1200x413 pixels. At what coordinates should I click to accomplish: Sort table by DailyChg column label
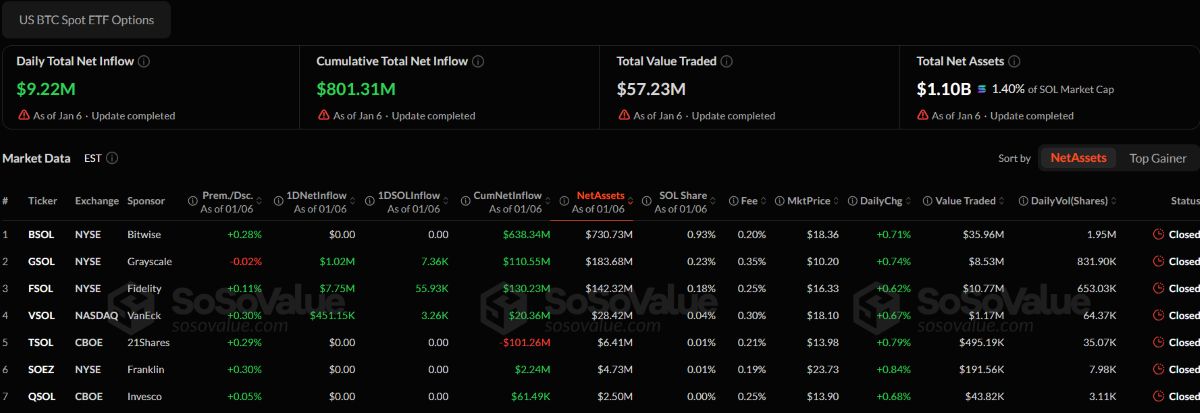click(882, 200)
